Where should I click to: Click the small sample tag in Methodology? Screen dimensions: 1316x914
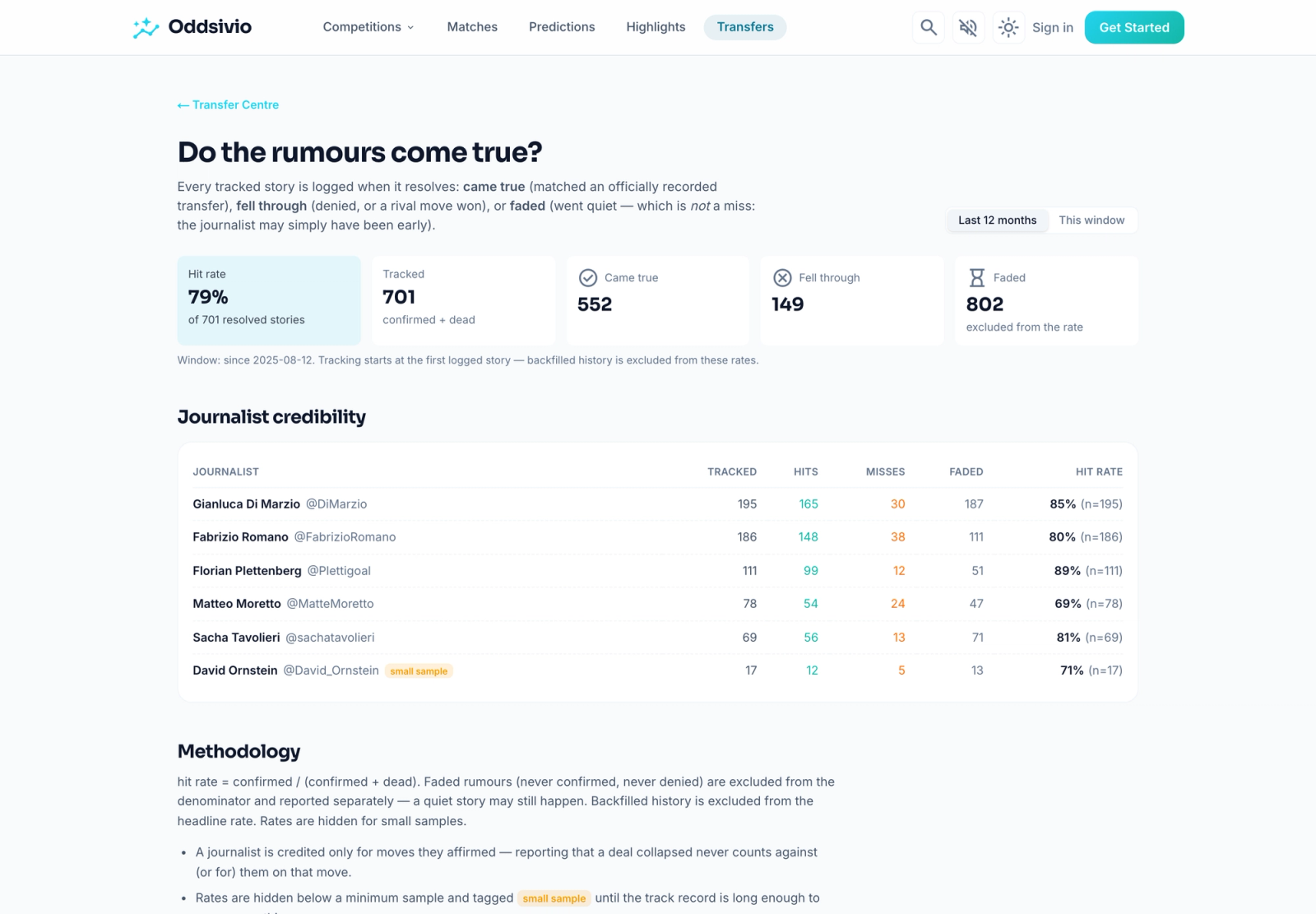click(x=554, y=898)
